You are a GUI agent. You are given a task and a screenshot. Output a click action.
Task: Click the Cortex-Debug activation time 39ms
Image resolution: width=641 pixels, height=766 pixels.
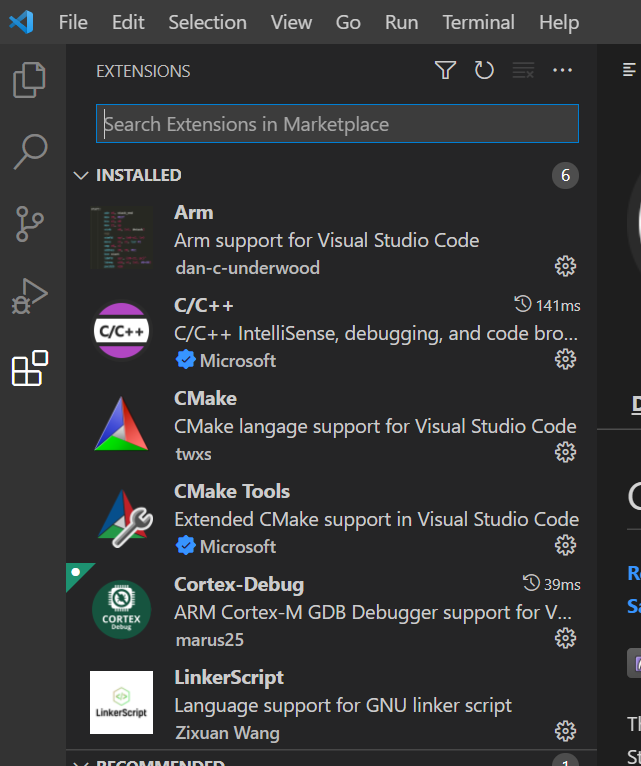pos(552,584)
